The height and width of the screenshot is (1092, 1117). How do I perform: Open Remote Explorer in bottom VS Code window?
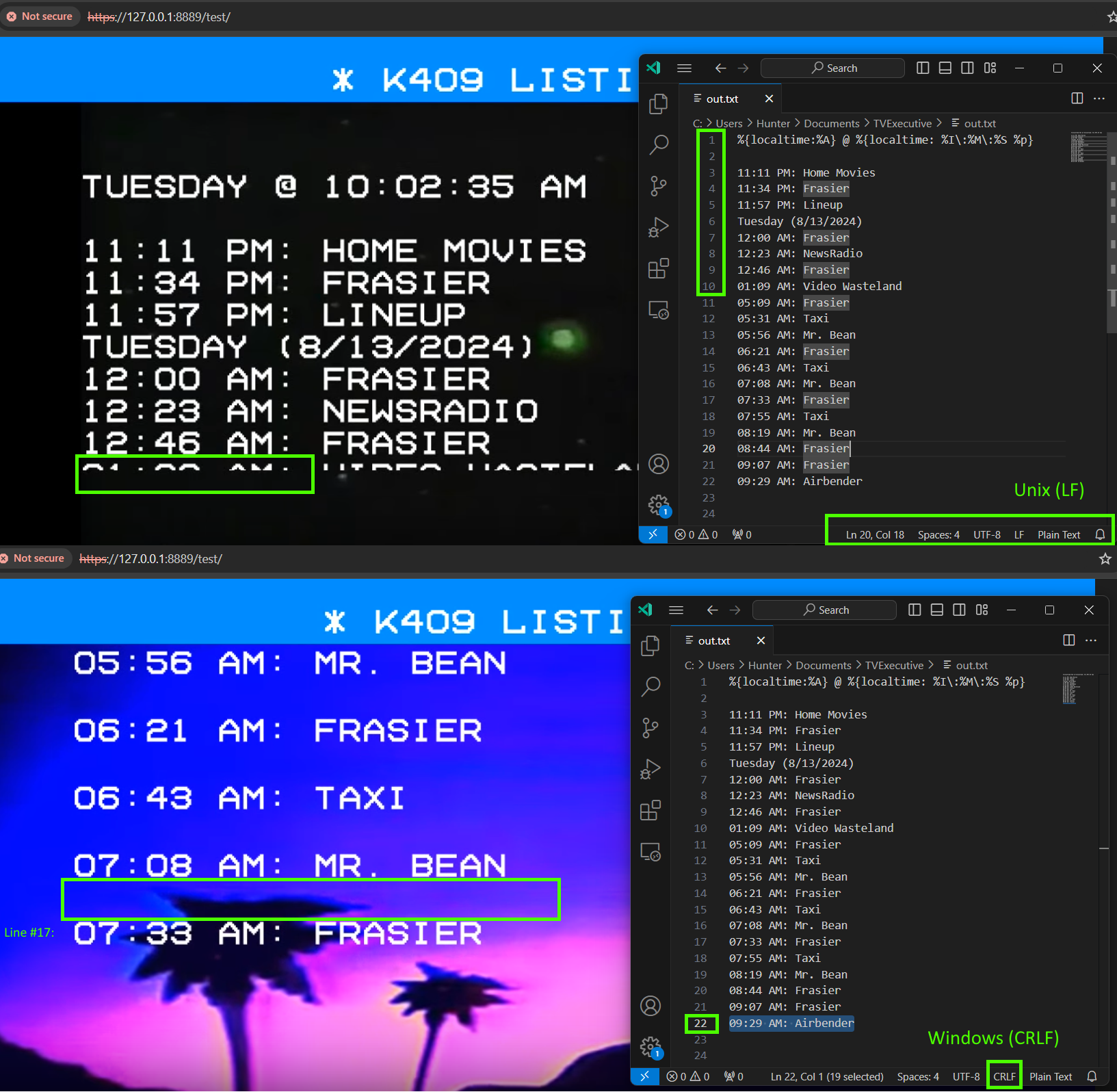650,852
